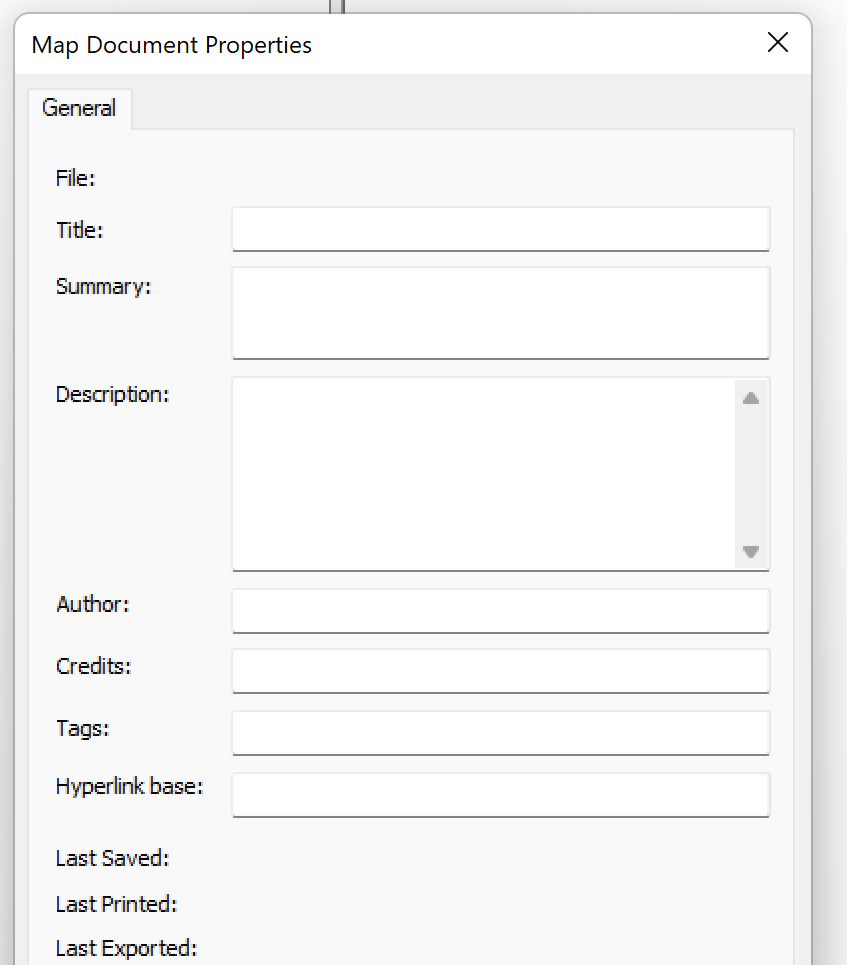Click the scrollbar up arrow in Description

click(x=751, y=396)
